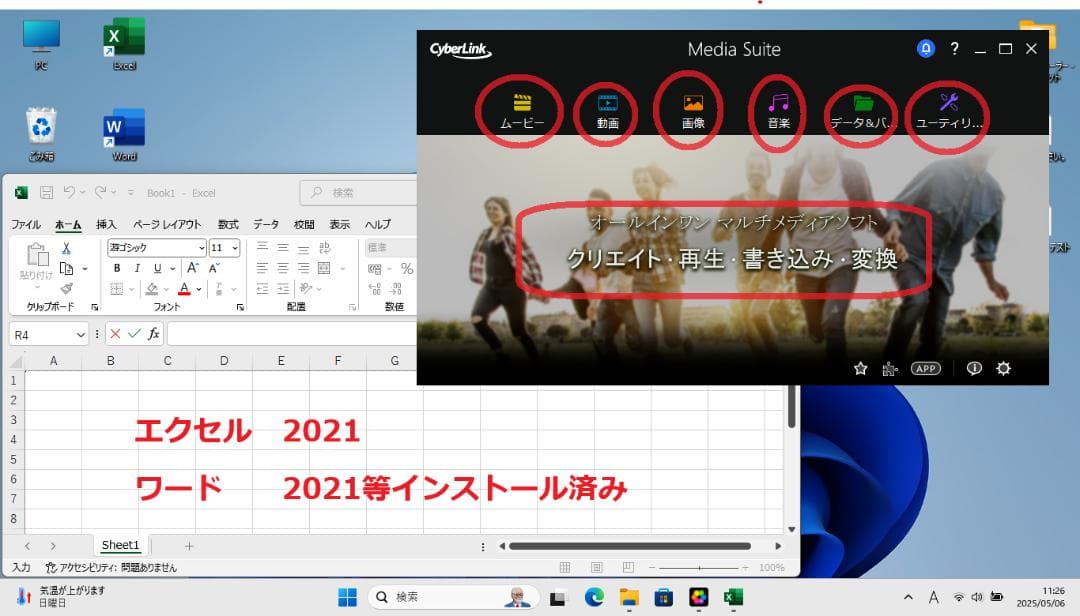The image size is (1080, 616).
Task: Click the Excel search box in title bar
Action: (x=358, y=193)
